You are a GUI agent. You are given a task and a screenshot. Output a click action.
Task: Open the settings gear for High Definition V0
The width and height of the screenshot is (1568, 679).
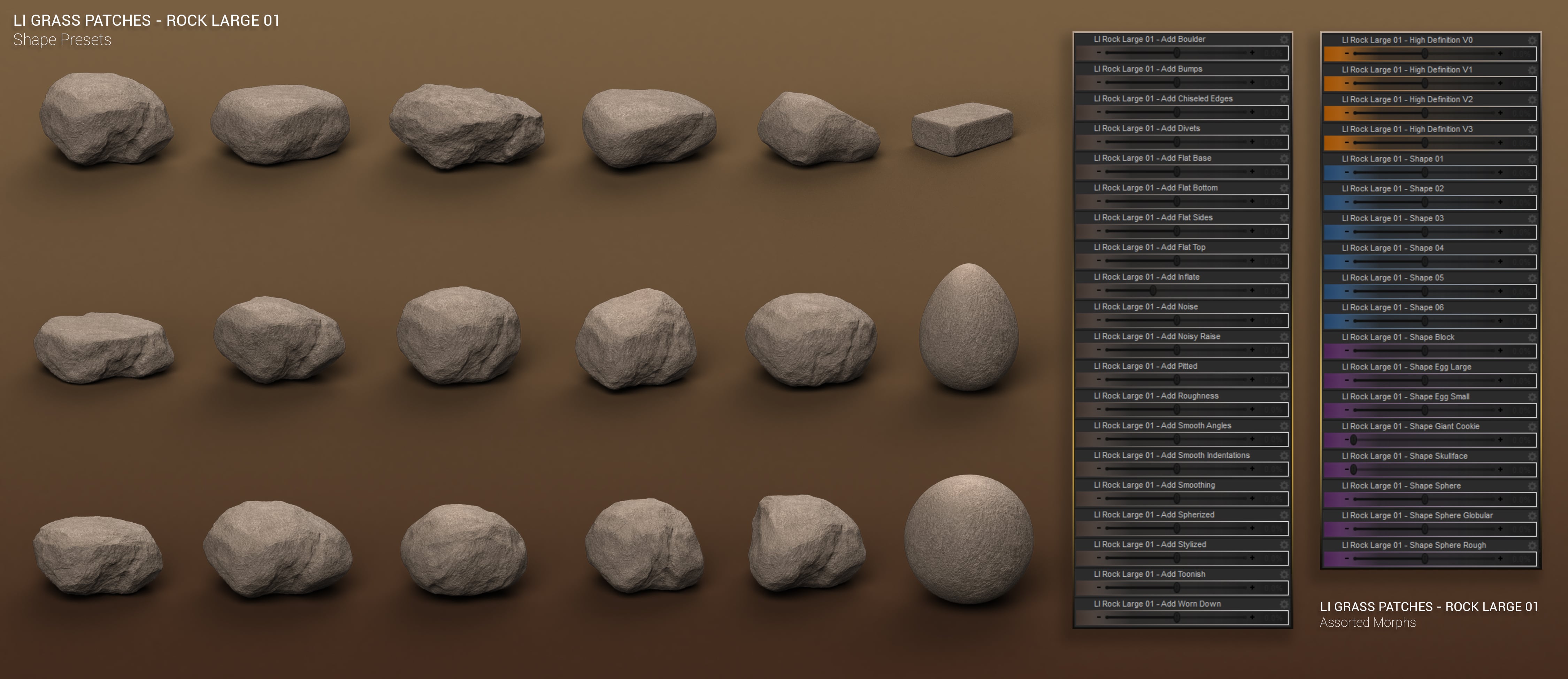click(x=1532, y=40)
